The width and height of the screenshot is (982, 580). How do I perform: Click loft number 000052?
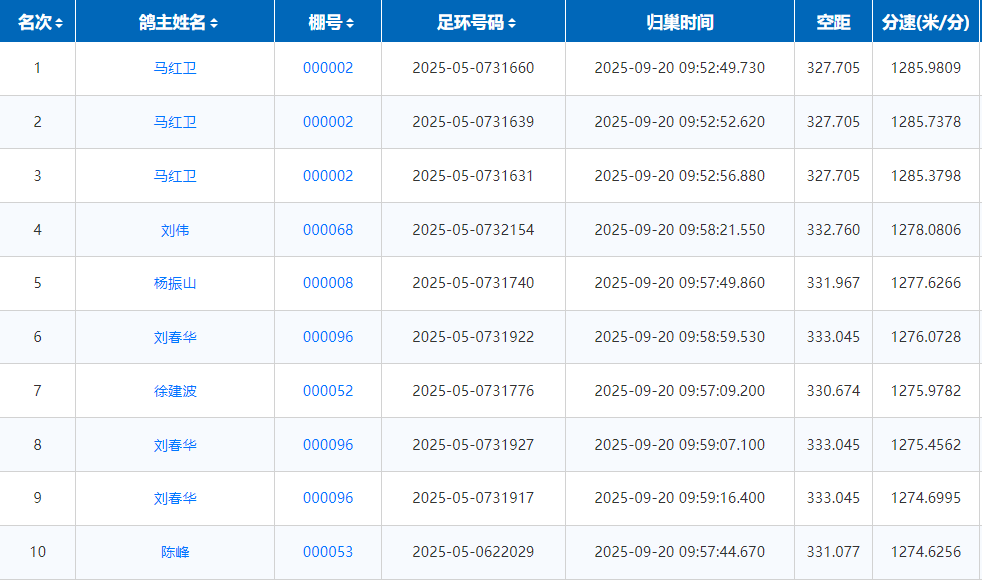pyautogui.click(x=328, y=391)
